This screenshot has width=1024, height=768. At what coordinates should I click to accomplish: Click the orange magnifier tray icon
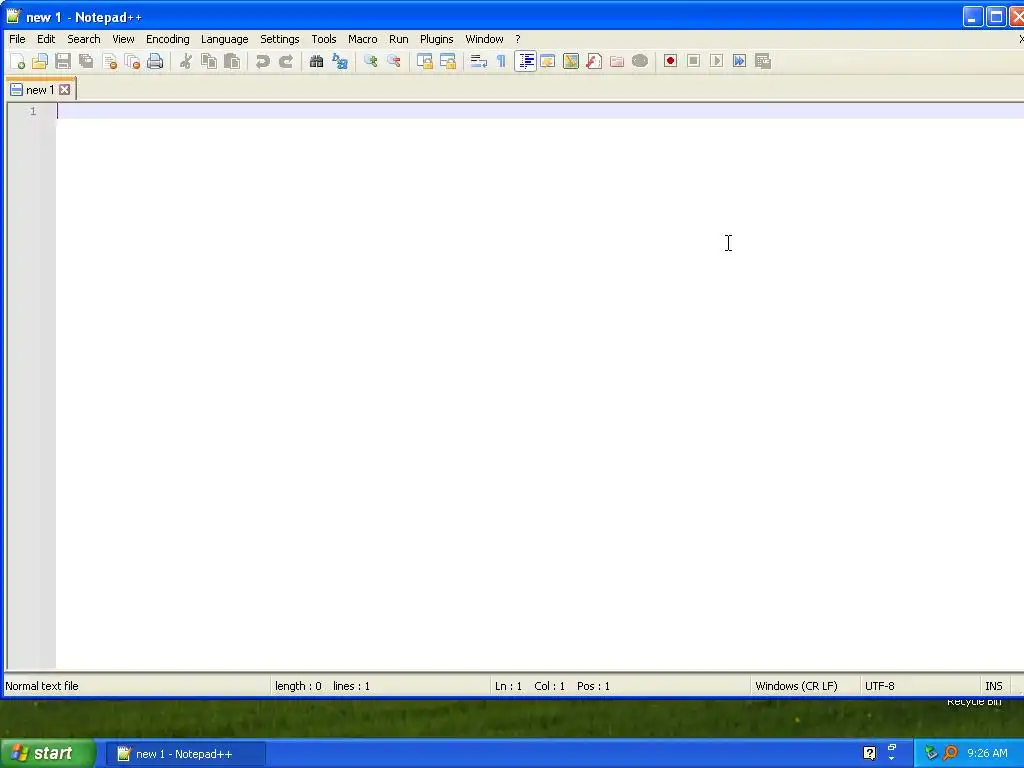coord(950,753)
